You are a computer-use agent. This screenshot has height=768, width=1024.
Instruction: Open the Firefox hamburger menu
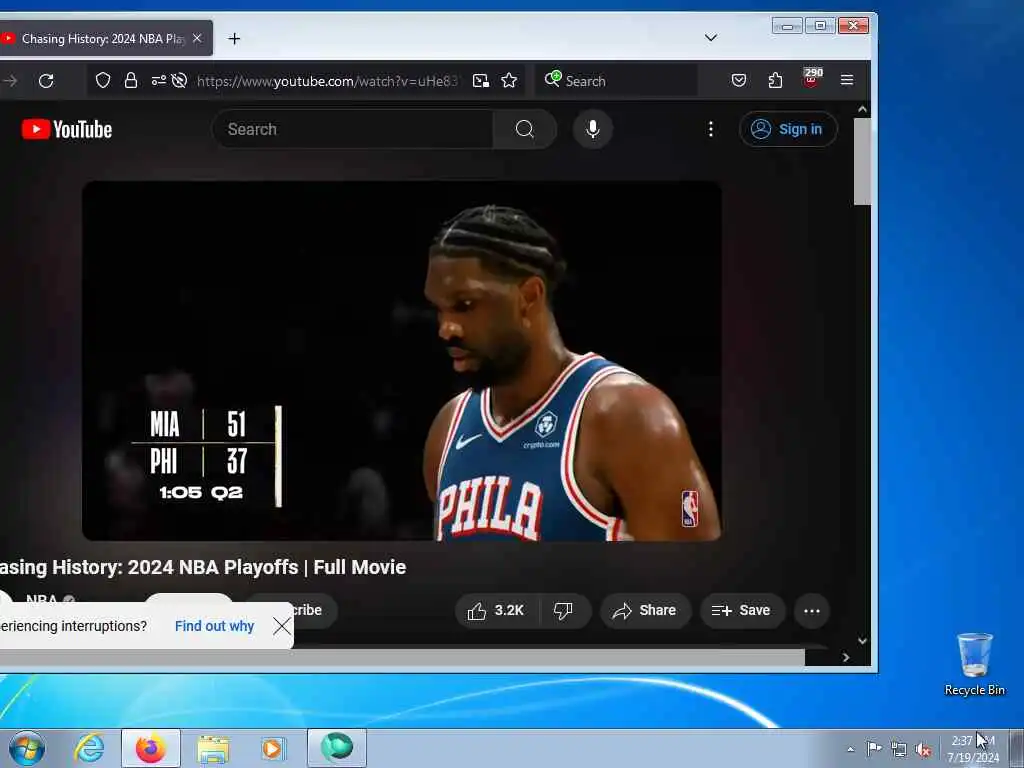click(847, 80)
